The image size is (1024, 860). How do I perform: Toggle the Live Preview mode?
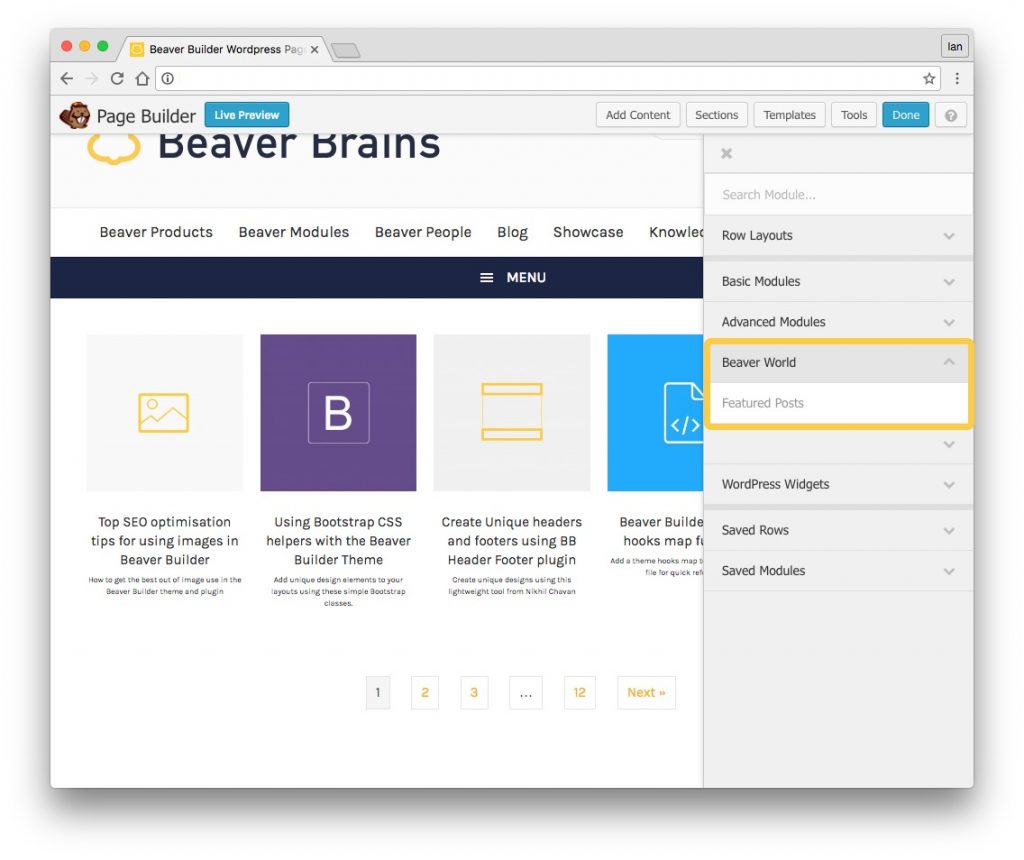pyautogui.click(x=246, y=115)
